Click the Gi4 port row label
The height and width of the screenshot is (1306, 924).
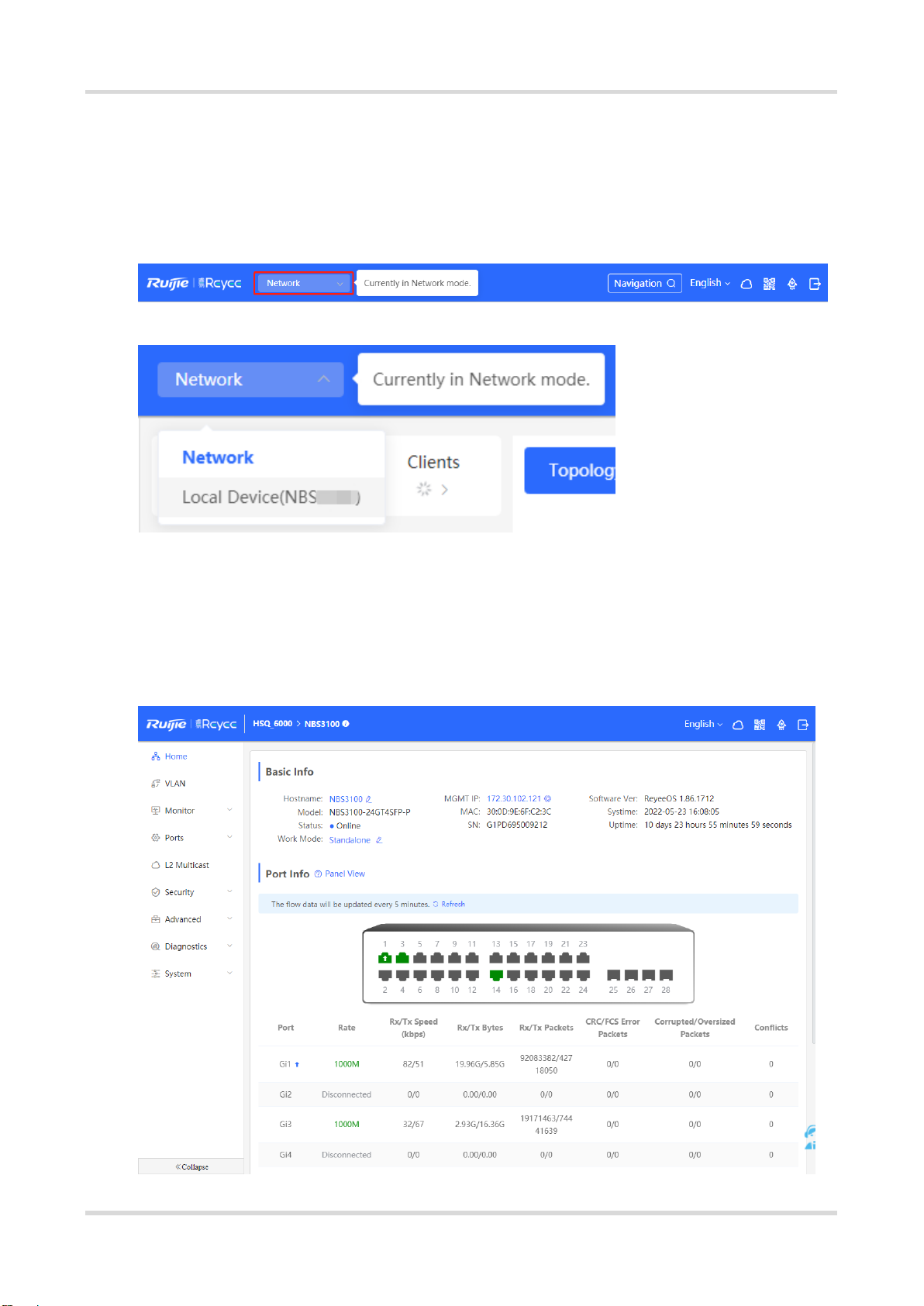pyautogui.click(x=285, y=1155)
